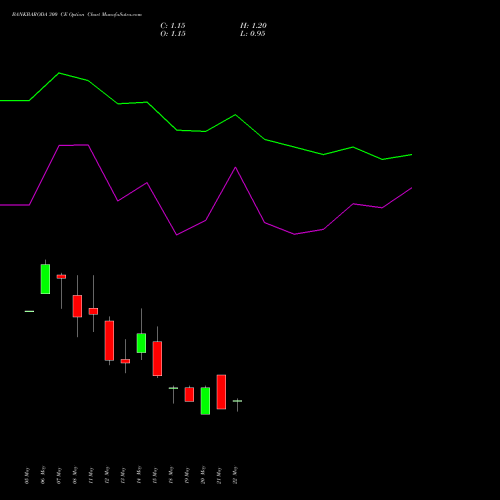Select the large red candle for 12 May
Viewport: 500px width, 500px height.
[109, 341]
